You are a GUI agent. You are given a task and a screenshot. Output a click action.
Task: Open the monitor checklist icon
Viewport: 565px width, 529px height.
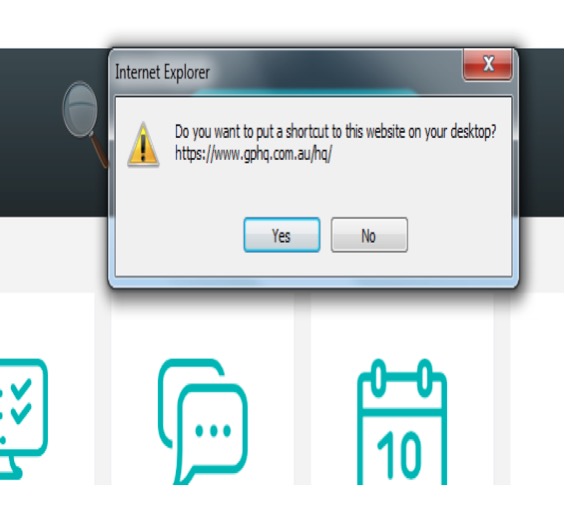[x=24, y=419]
